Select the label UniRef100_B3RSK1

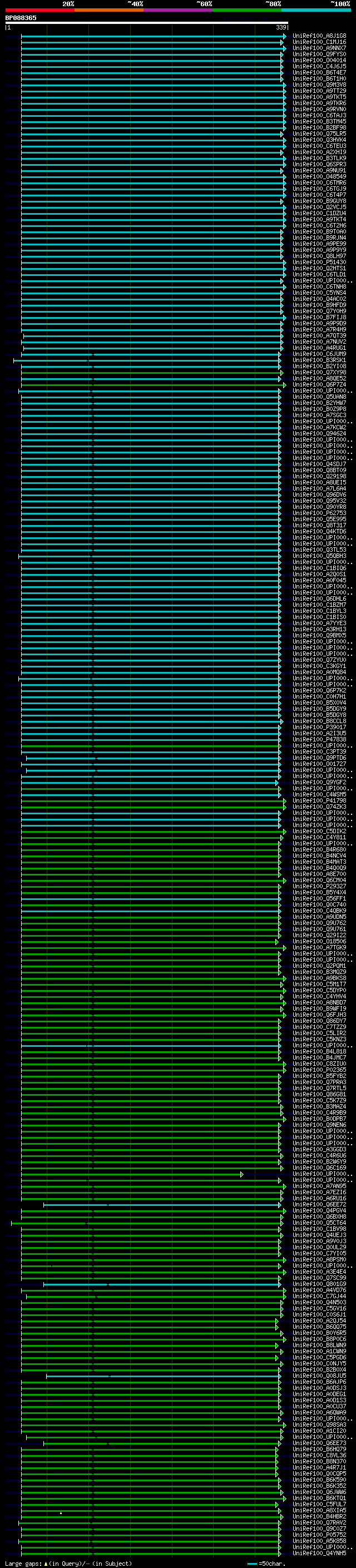click(319, 360)
